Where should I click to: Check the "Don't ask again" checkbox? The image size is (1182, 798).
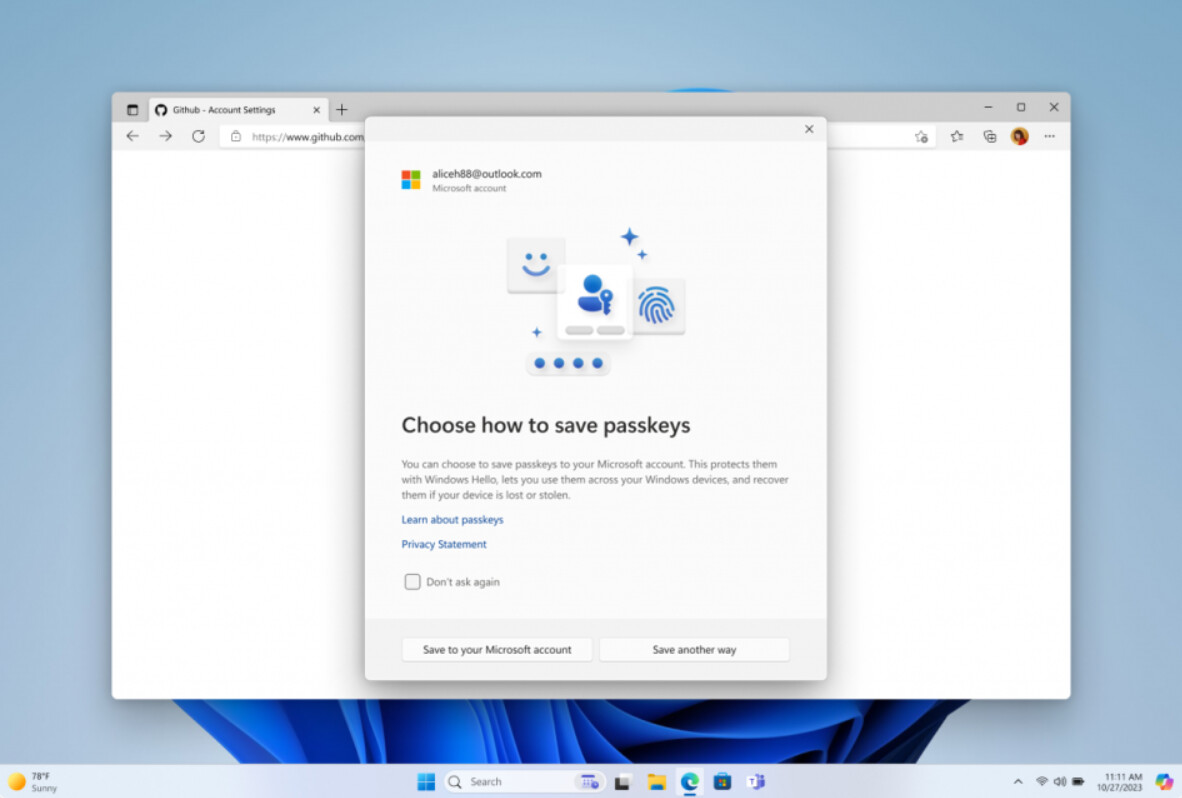click(412, 582)
